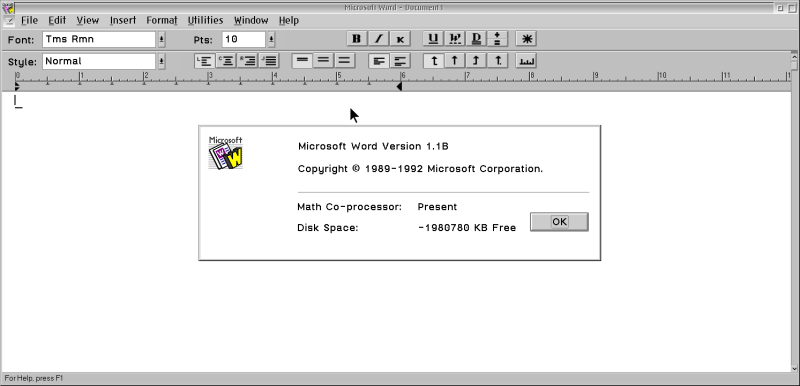Toggle superscript/subscript ribbon button
The width and height of the screenshot is (800, 386).
tap(497, 39)
